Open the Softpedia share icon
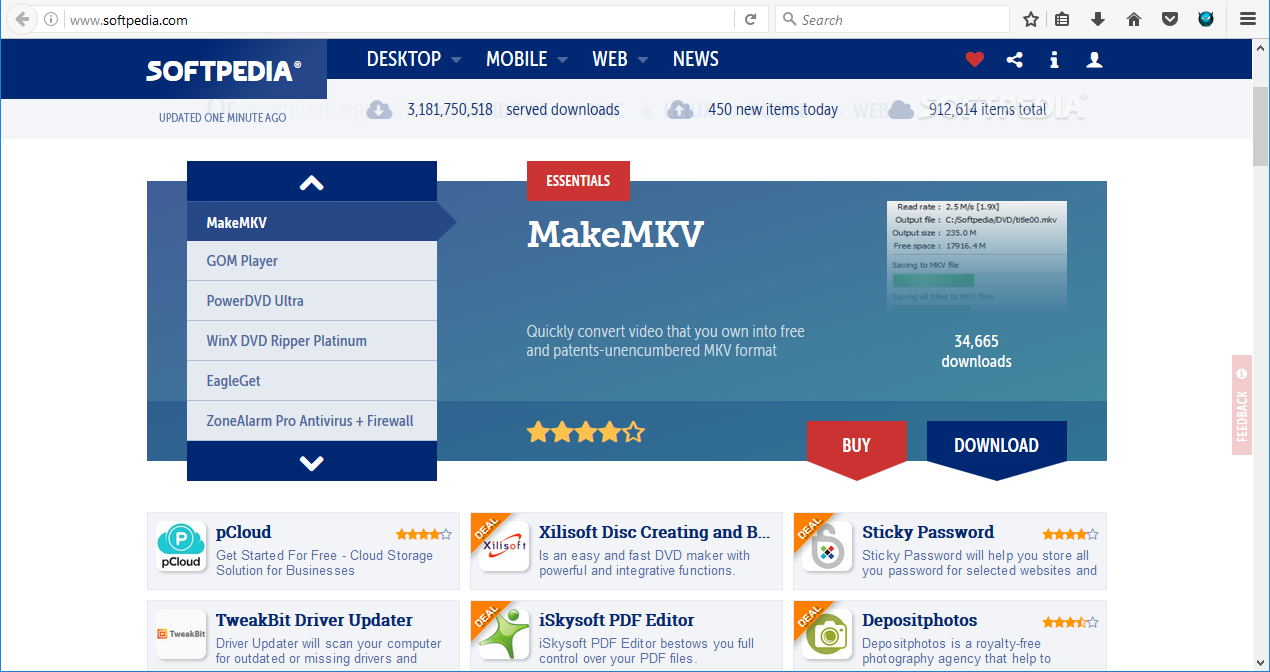1270x672 pixels. tap(1015, 60)
